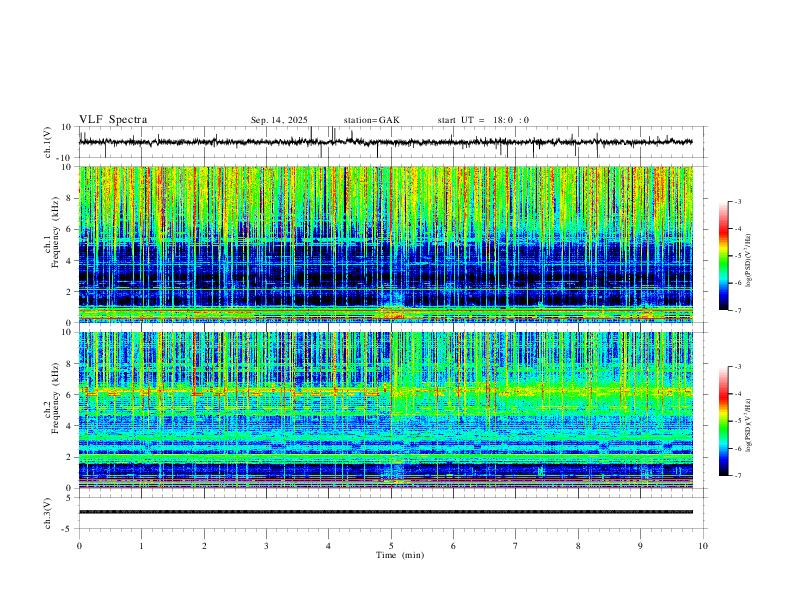This screenshot has width=792, height=612.
Task: Click the "4" kHz tick on ch.2 frequency axis
Action: [70, 426]
